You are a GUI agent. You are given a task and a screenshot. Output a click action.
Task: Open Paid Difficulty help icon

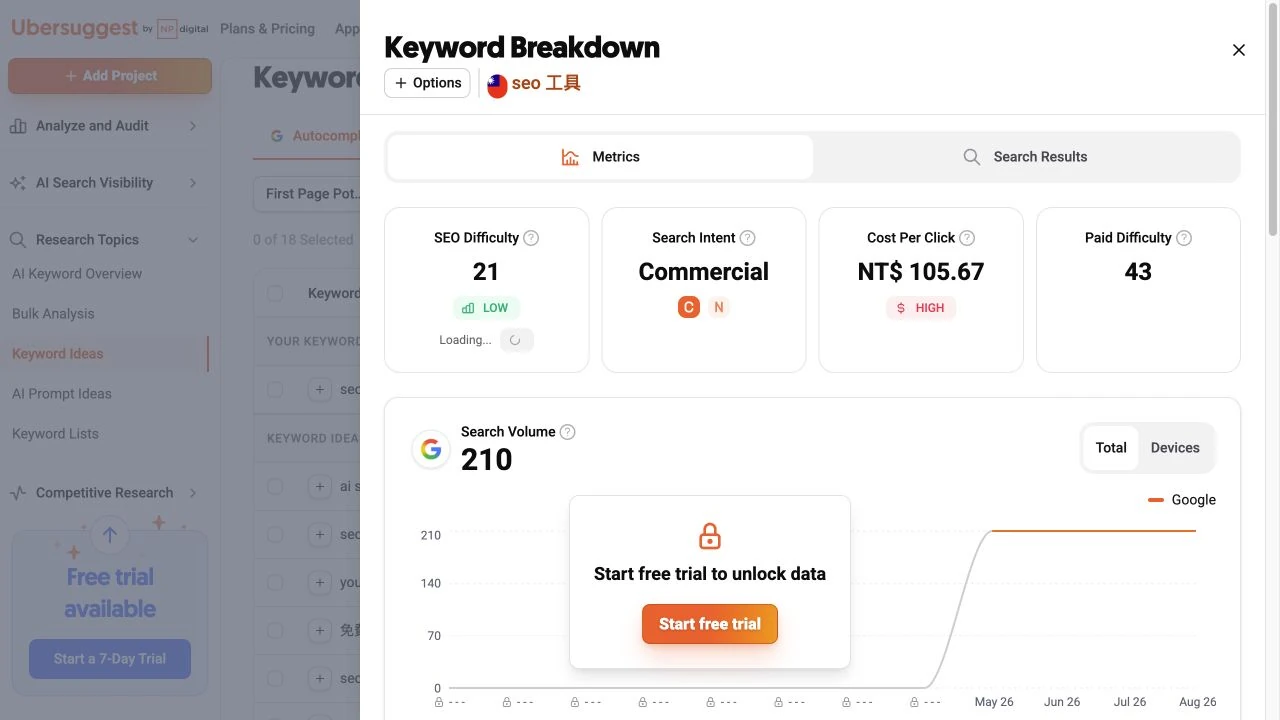pyautogui.click(x=1184, y=238)
